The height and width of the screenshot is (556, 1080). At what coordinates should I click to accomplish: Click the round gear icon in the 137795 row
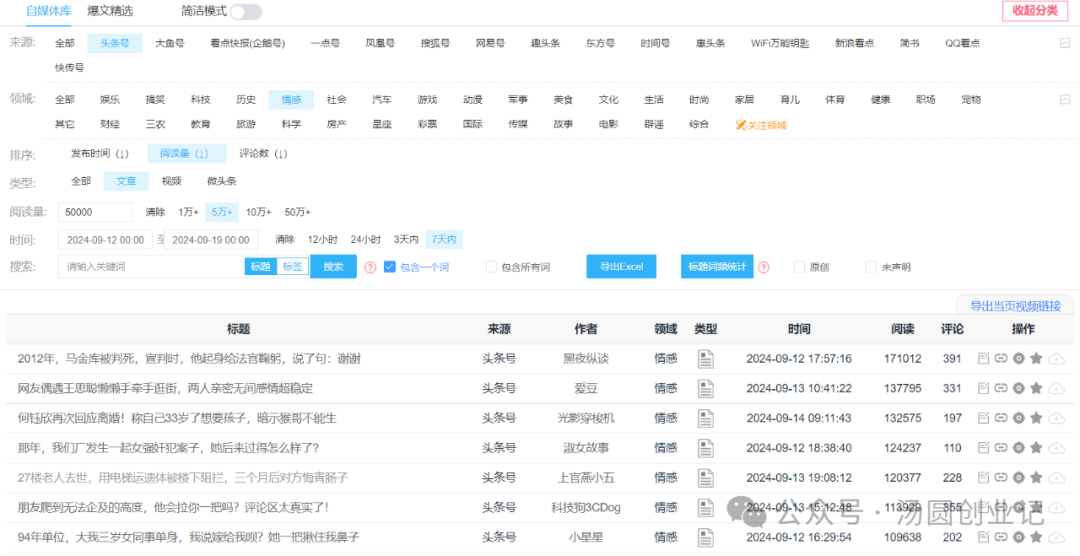pos(1019,388)
